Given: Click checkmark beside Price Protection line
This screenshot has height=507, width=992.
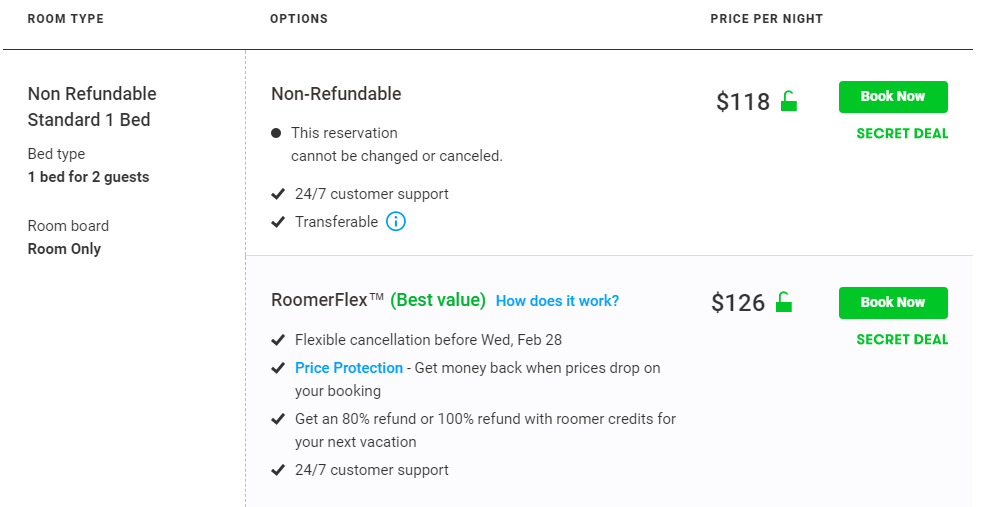Looking at the screenshot, I should pyautogui.click(x=278, y=368).
